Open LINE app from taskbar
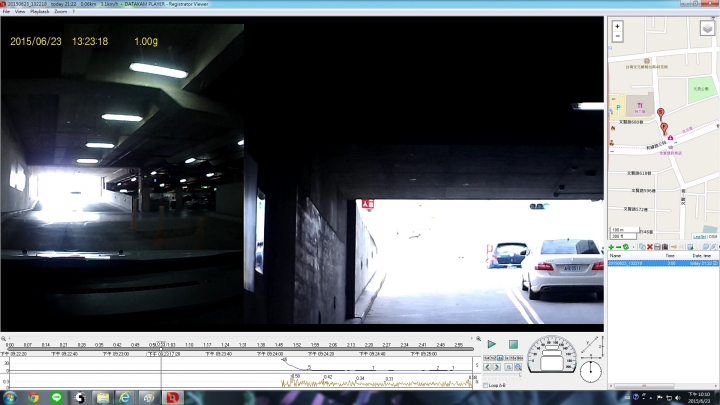Viewport: 720px width, 405px height. 56,398
